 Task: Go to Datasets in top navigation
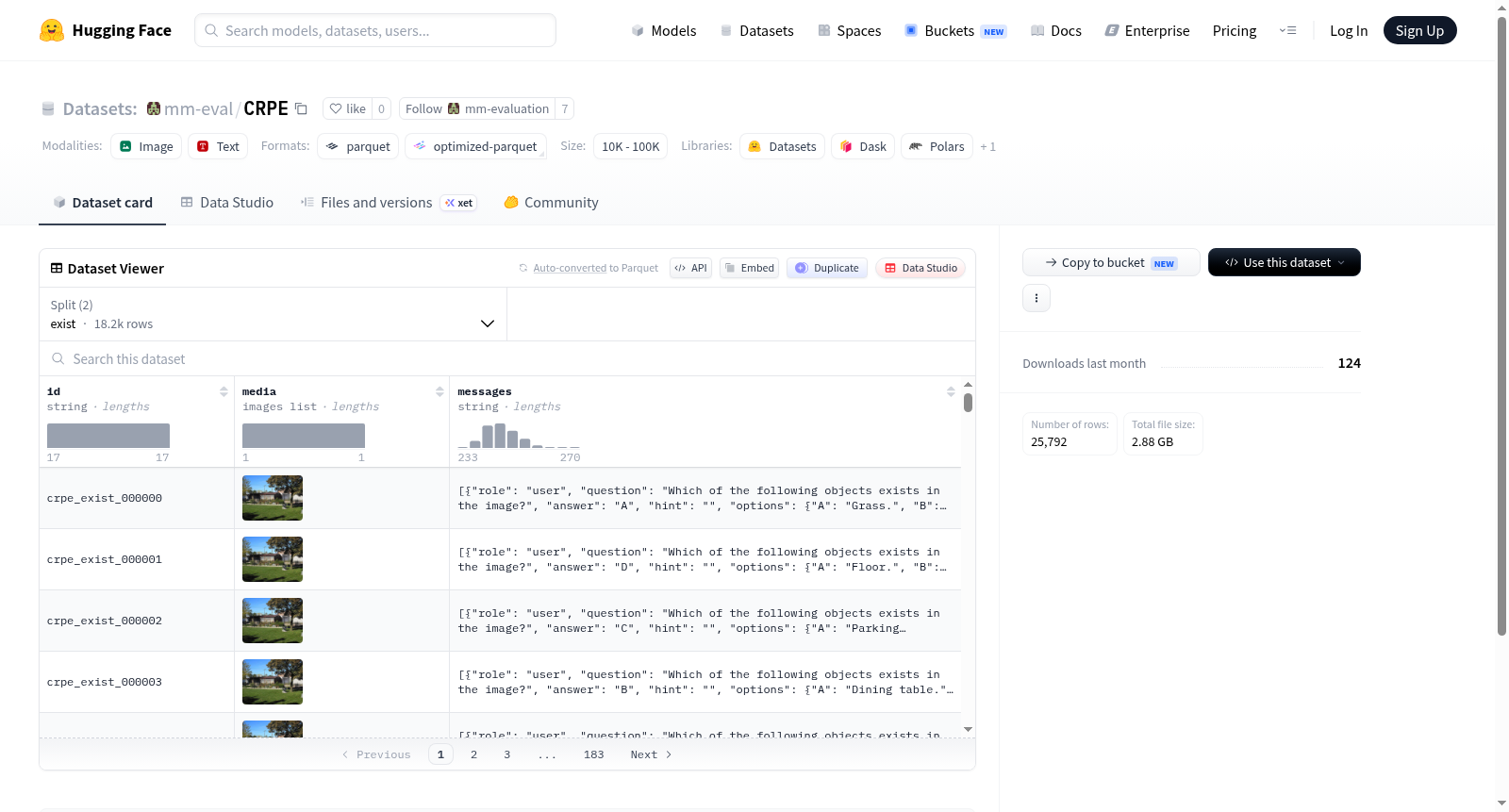[x=756, y=30]
